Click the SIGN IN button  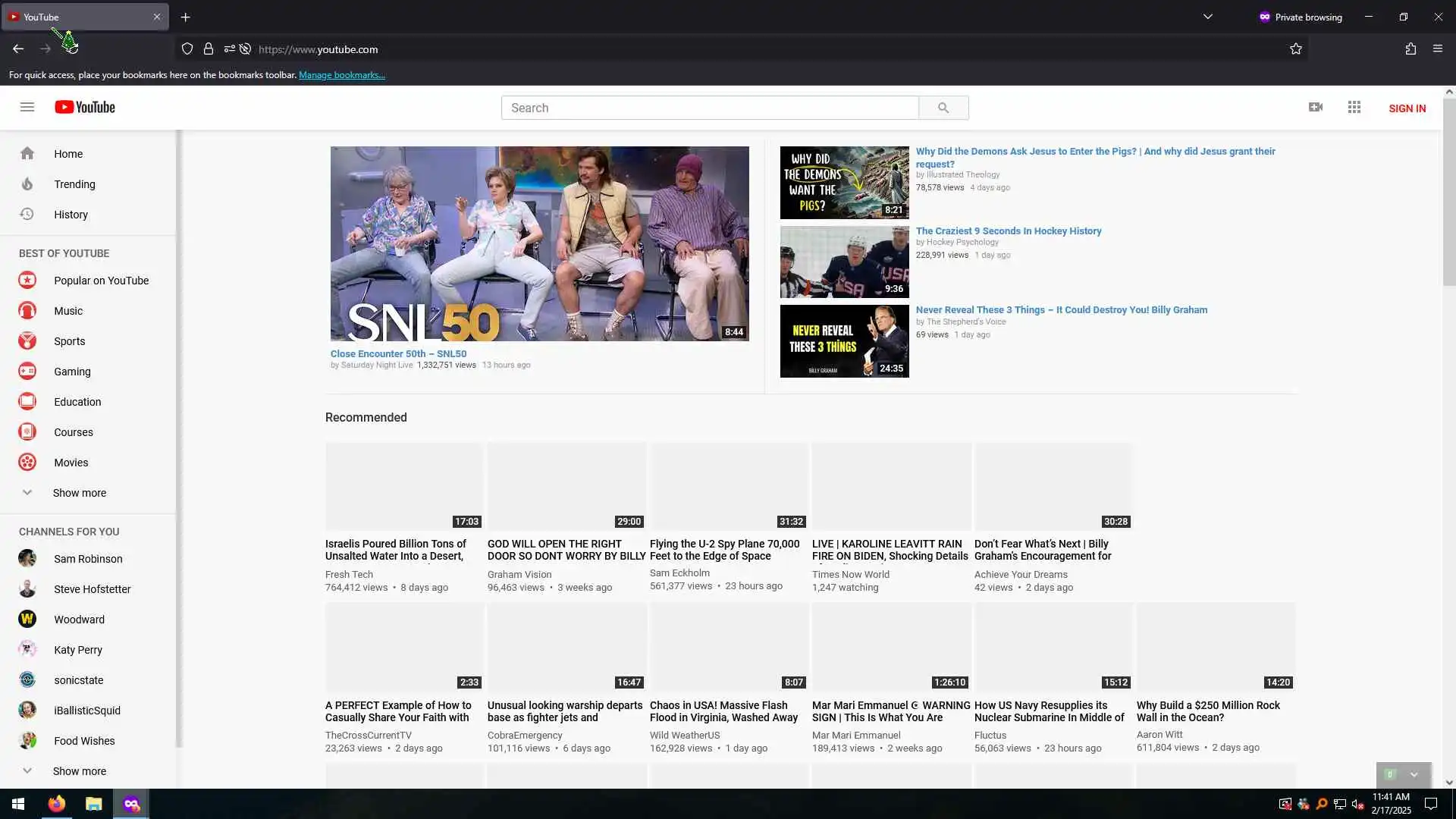1407,108
